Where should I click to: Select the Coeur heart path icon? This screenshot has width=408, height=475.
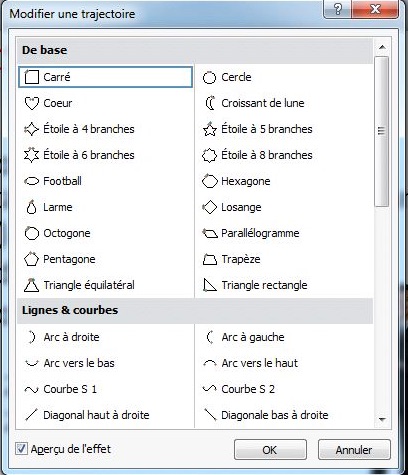pyautogui.click(x=32, y=103)
